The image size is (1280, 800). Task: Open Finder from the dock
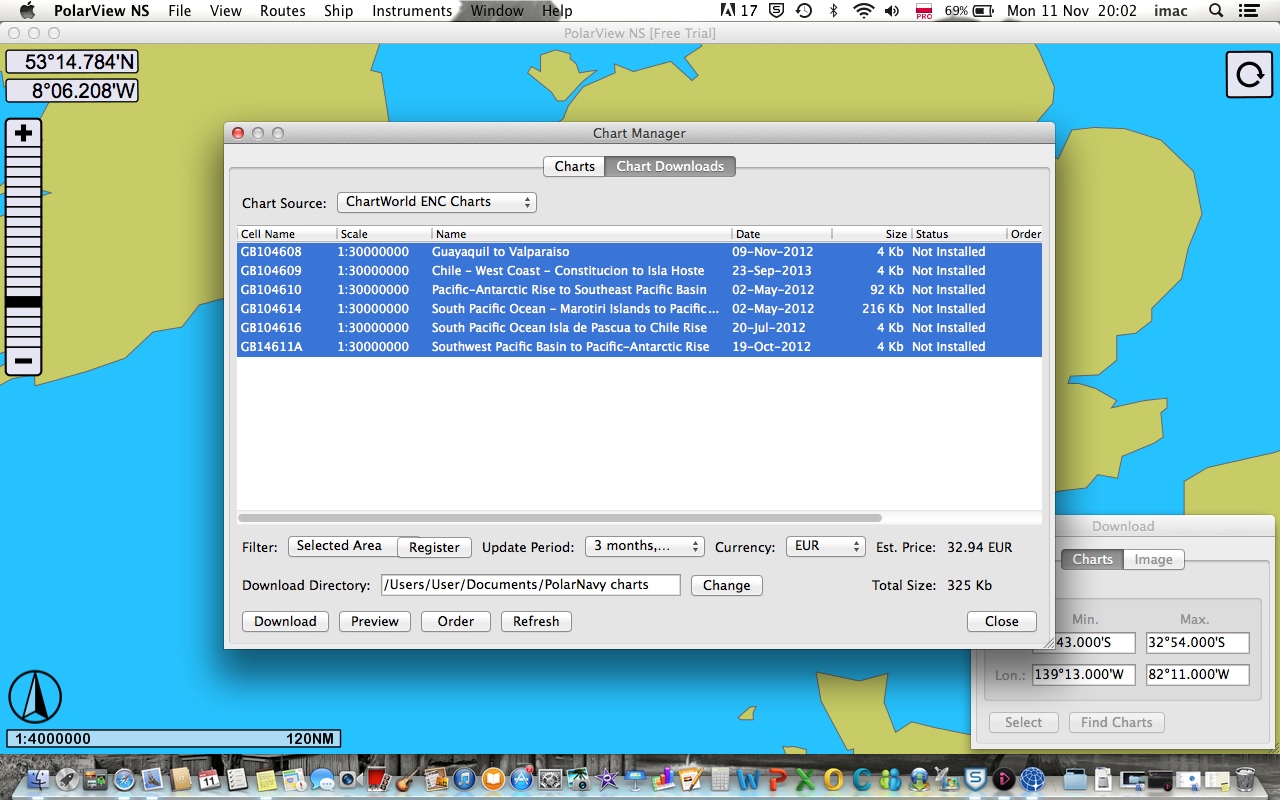coord(40,779)
